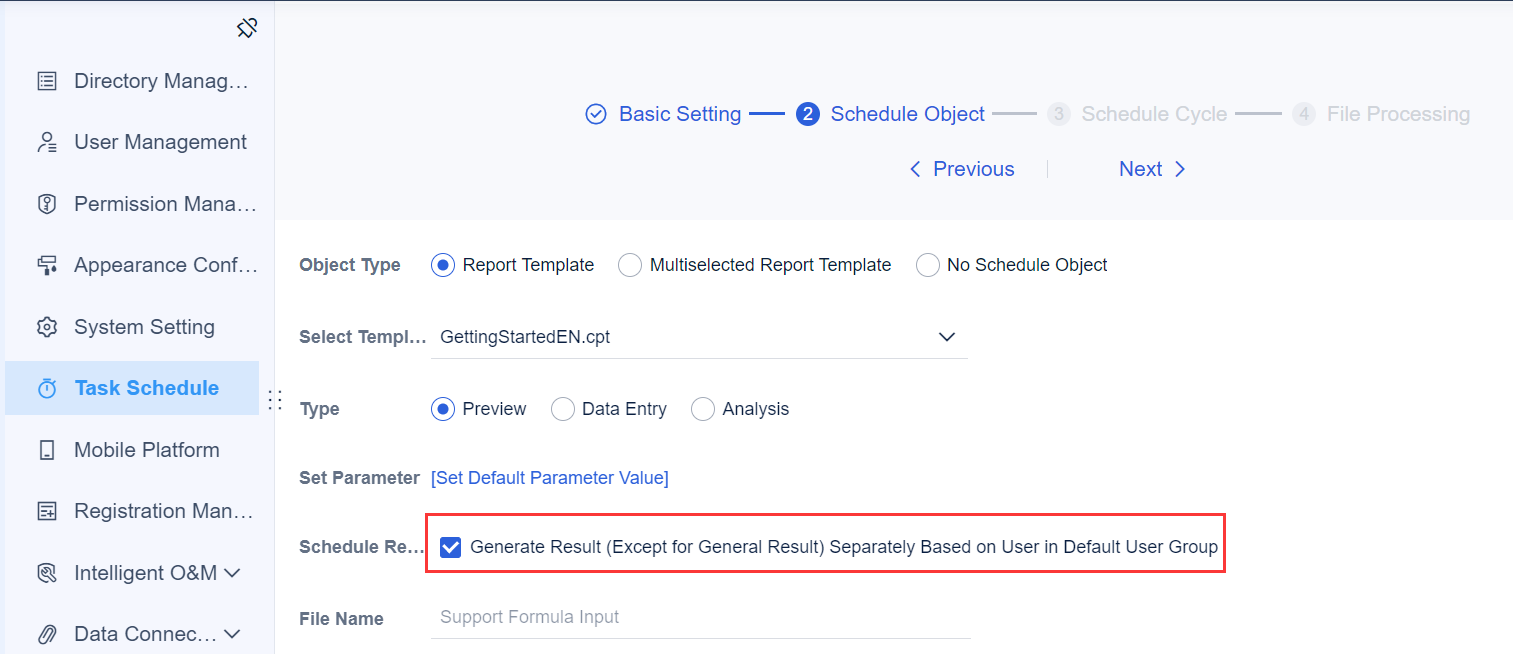Select the User Management sidebar icon
Viewport: 1513px width, 654px height.
click(47, 141)
